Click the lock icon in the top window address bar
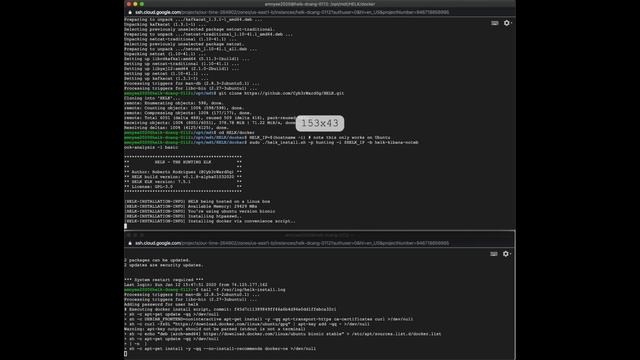This screenshot has width=640, height=360. (130, 12)
